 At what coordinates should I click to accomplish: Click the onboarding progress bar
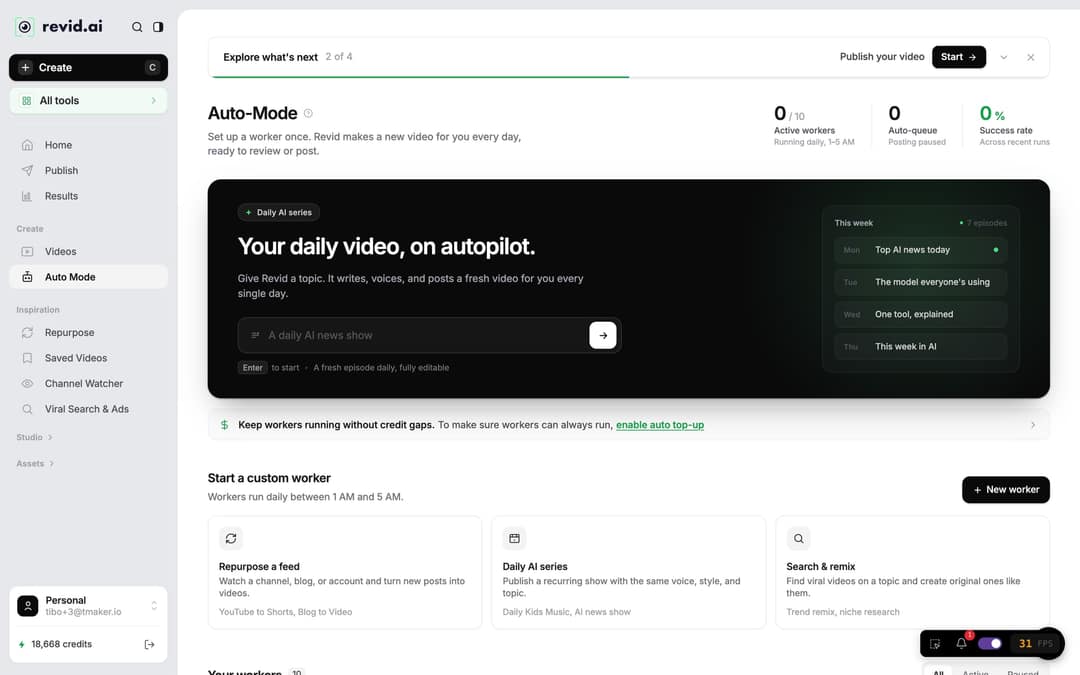pos(629,76)
